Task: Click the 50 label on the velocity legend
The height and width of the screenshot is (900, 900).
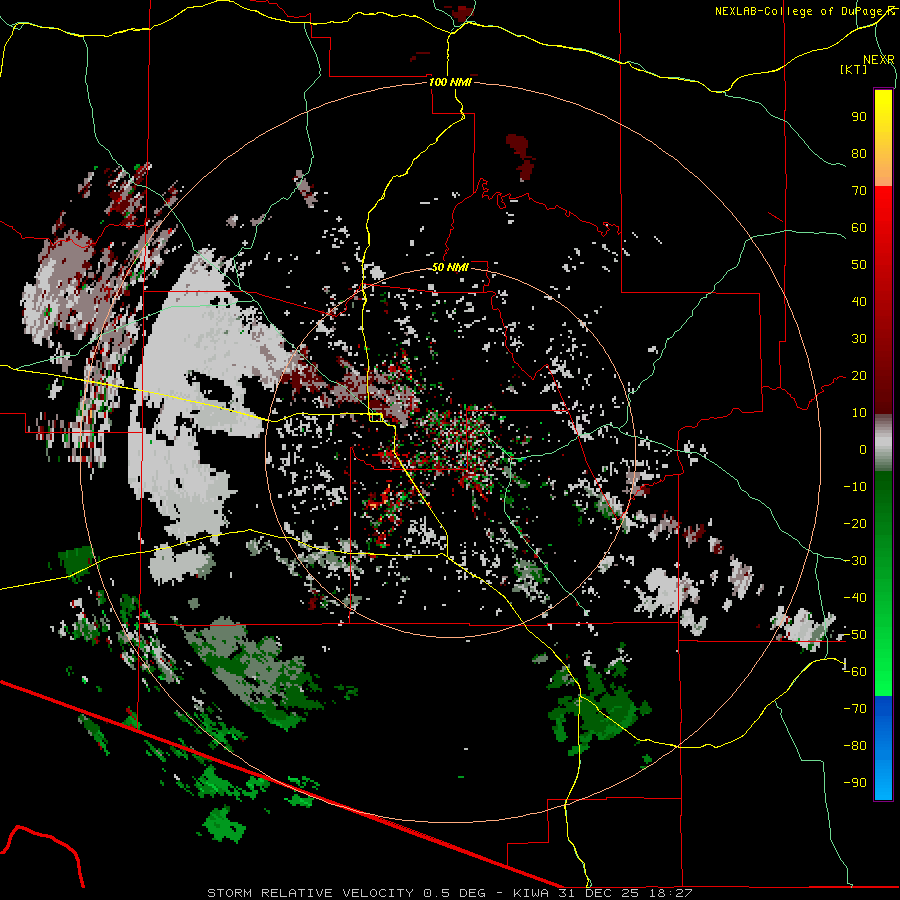Action: click(859, 265)
